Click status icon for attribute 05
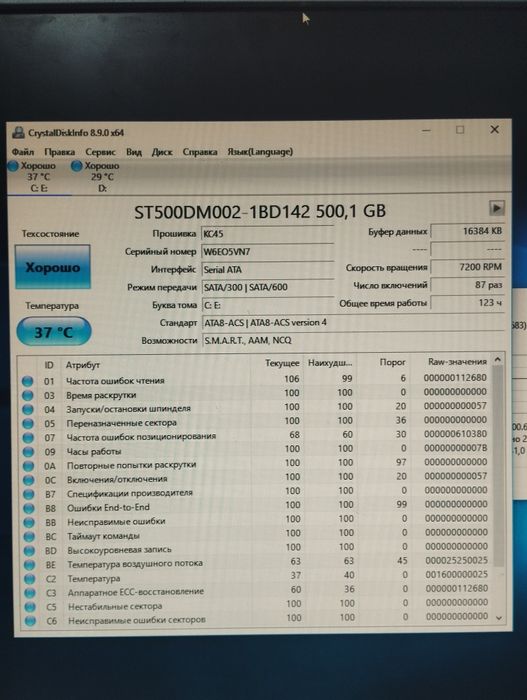This screenshot has width=527, height=700. coord(28,423)
